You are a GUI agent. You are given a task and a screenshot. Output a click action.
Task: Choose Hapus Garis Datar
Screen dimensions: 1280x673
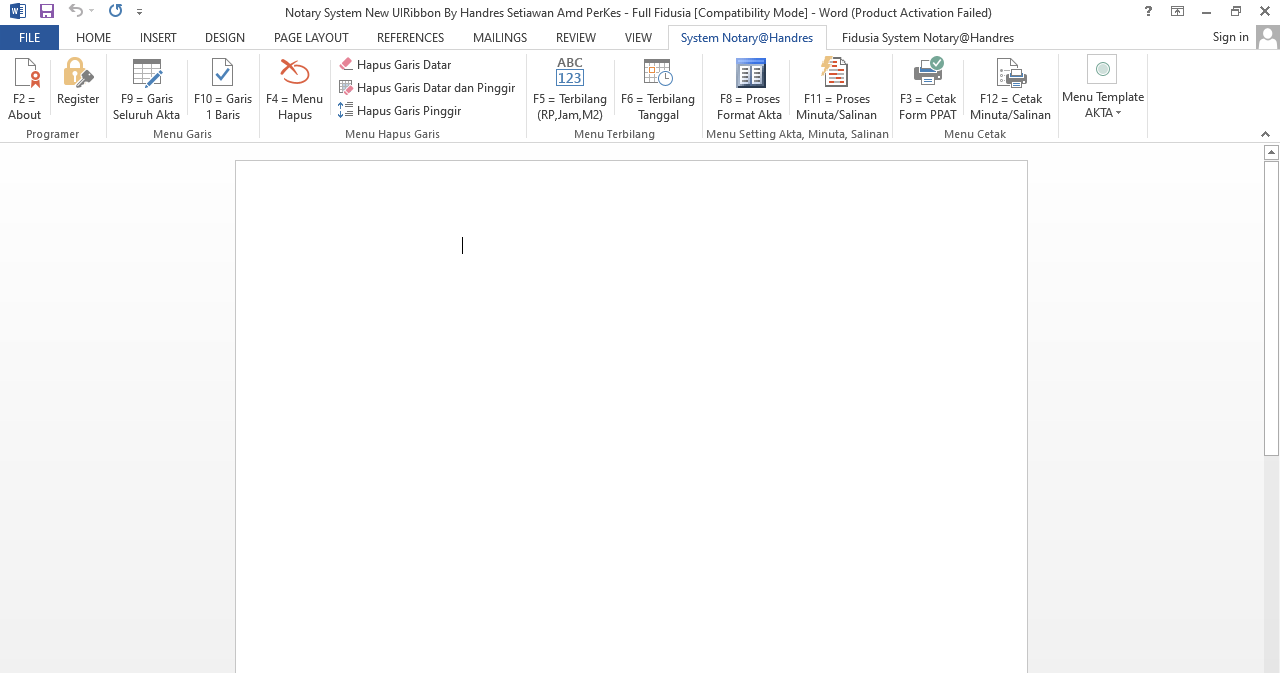(x=395, y=65)
